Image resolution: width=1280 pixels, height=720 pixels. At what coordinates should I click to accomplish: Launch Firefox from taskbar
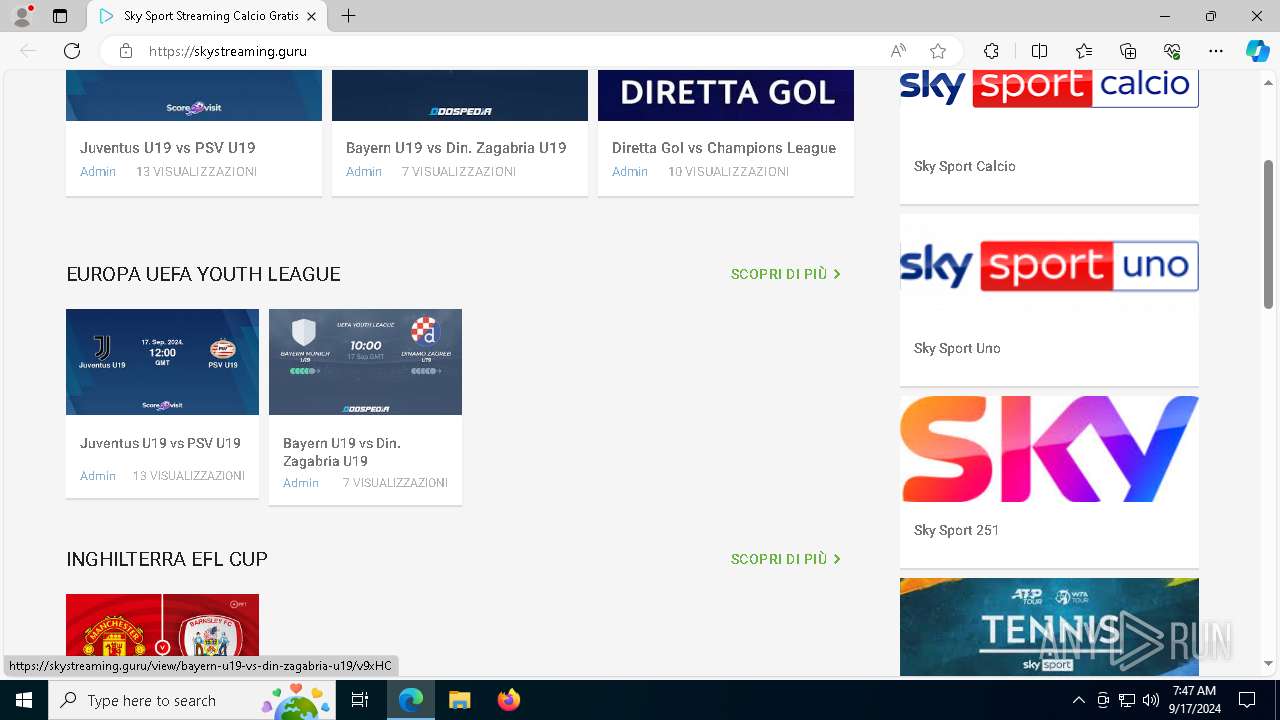click(x=509, y=700)
